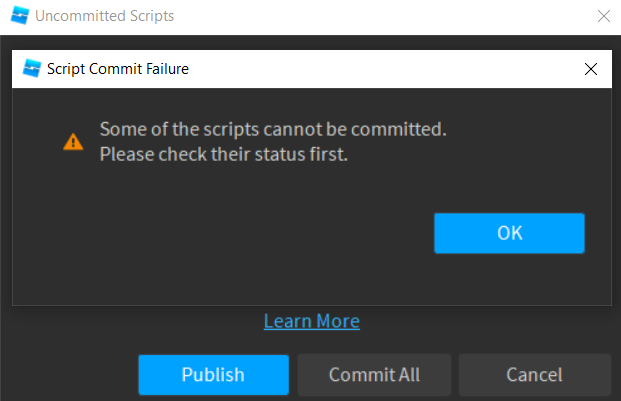621x401 pixels.
Task: Click the orange warning triangle icon
Action: (73, 142)
